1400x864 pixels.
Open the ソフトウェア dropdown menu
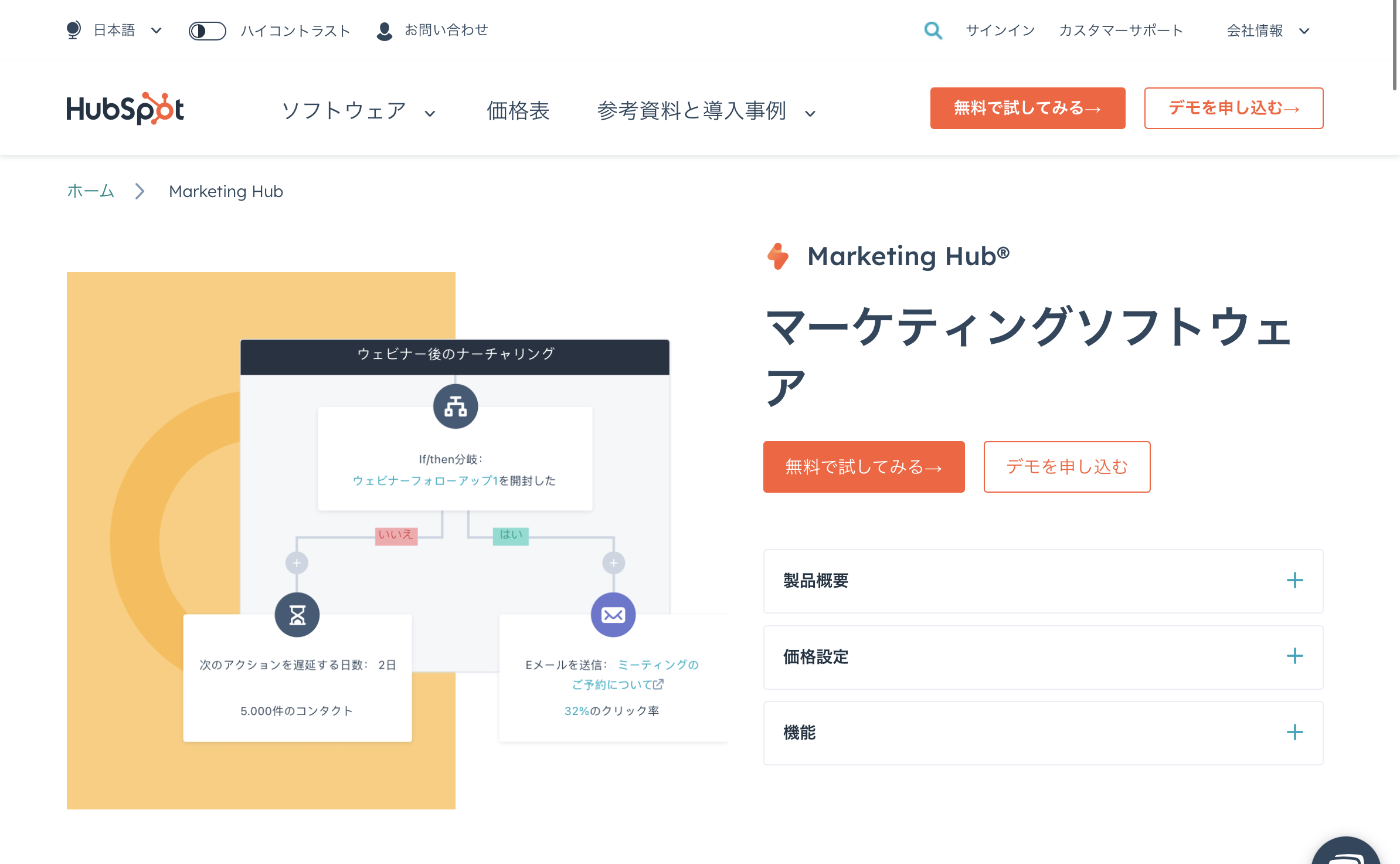[x=357, y=111]
